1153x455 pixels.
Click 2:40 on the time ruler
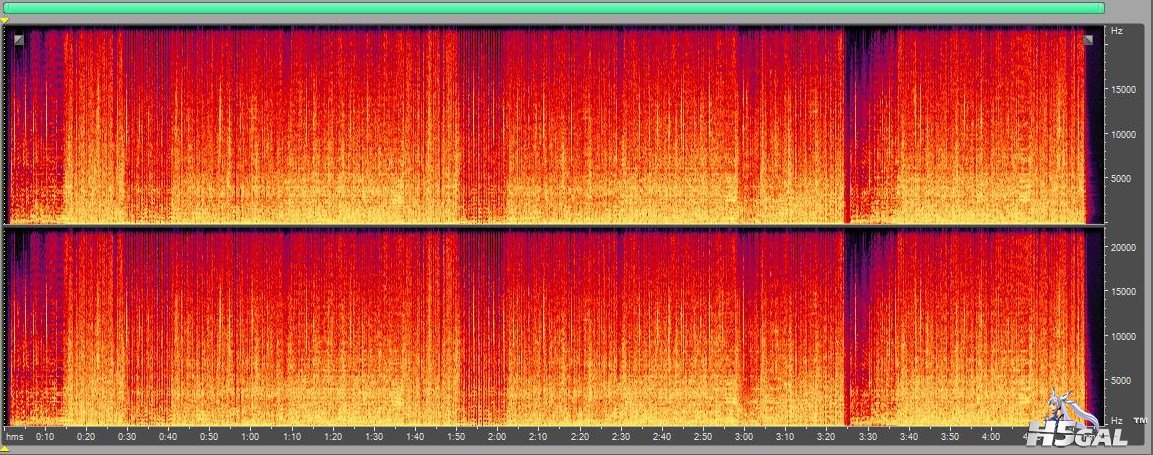click(661, 436)
